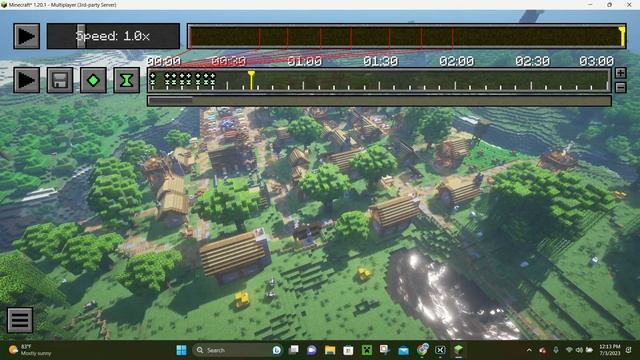
Task: Add position keyframe with green diamond button
Action: (93, 80)
